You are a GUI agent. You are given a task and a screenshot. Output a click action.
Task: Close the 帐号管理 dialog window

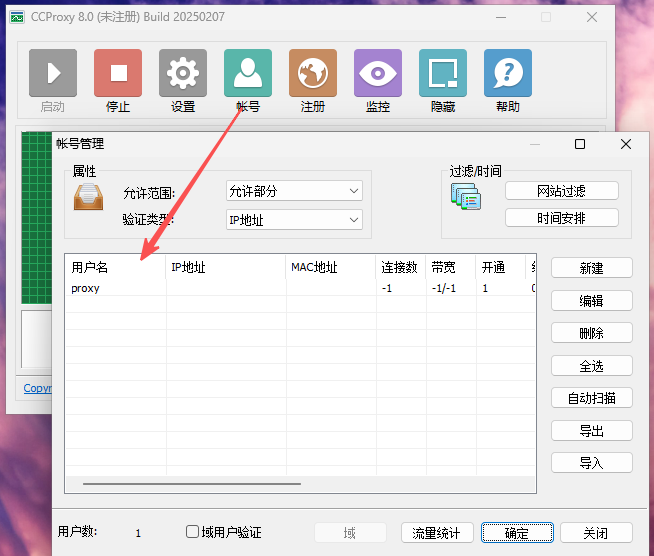pos(626,144)
